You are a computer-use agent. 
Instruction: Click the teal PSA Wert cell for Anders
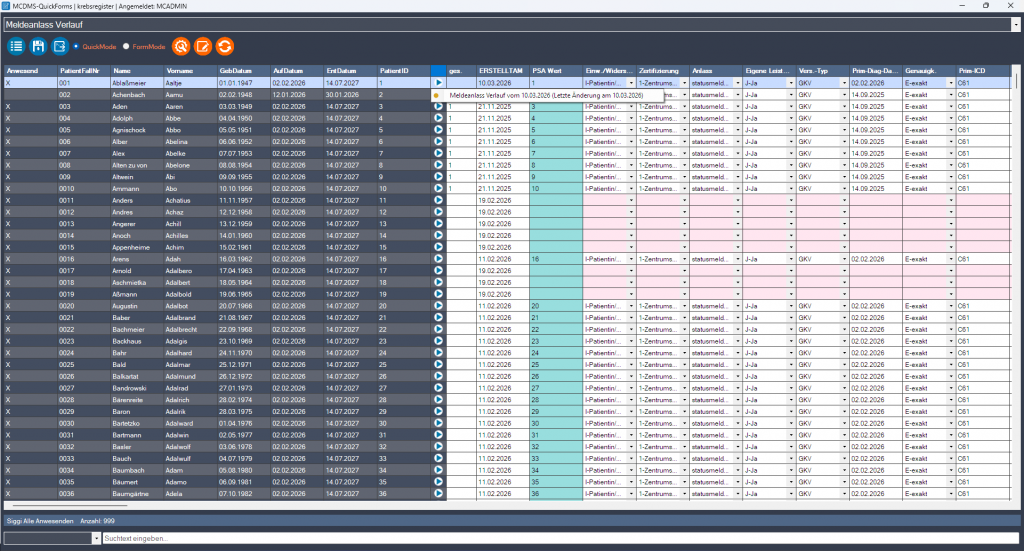554,200
